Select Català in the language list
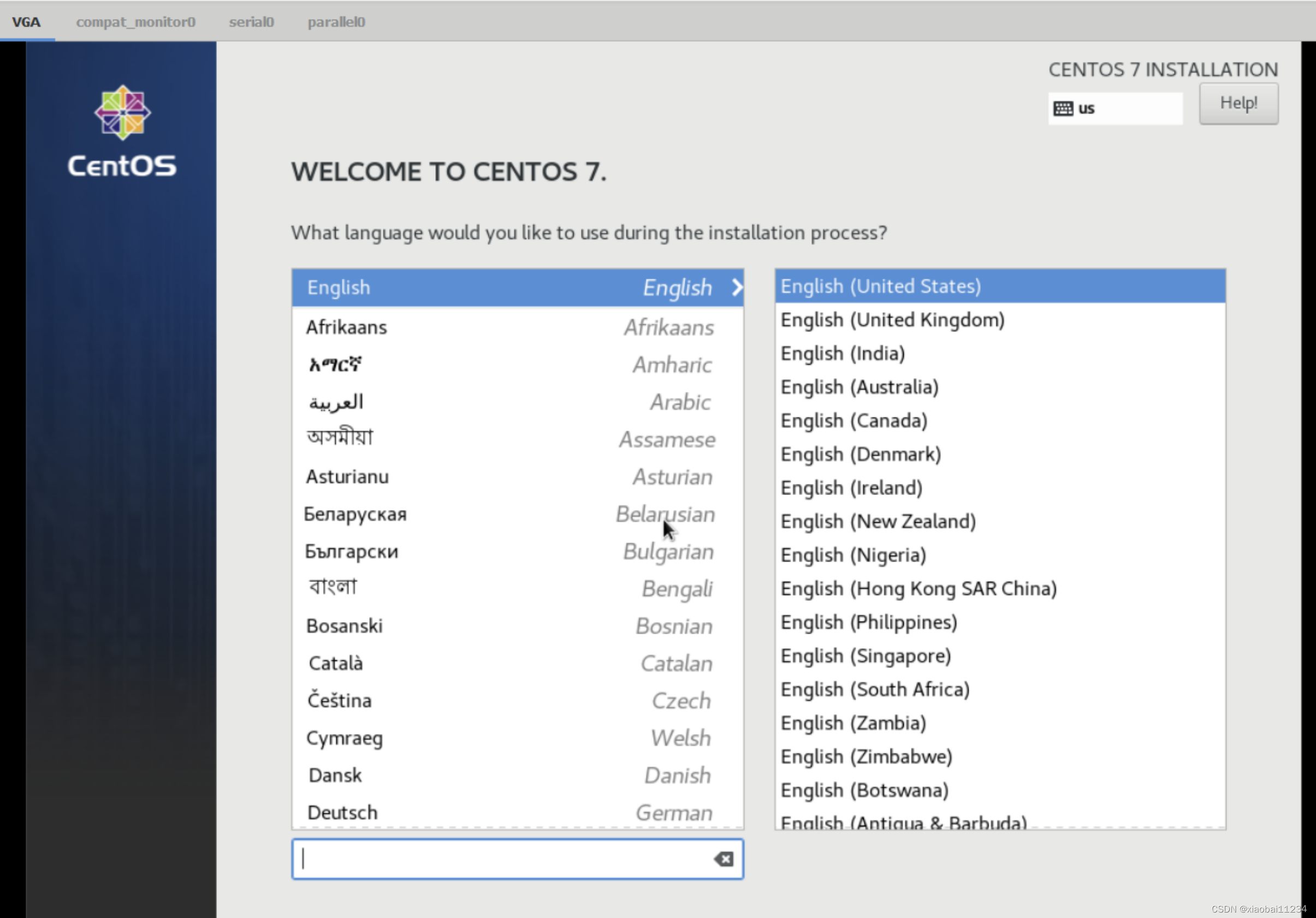1316x918 pixels. click(x=517, y=663)
